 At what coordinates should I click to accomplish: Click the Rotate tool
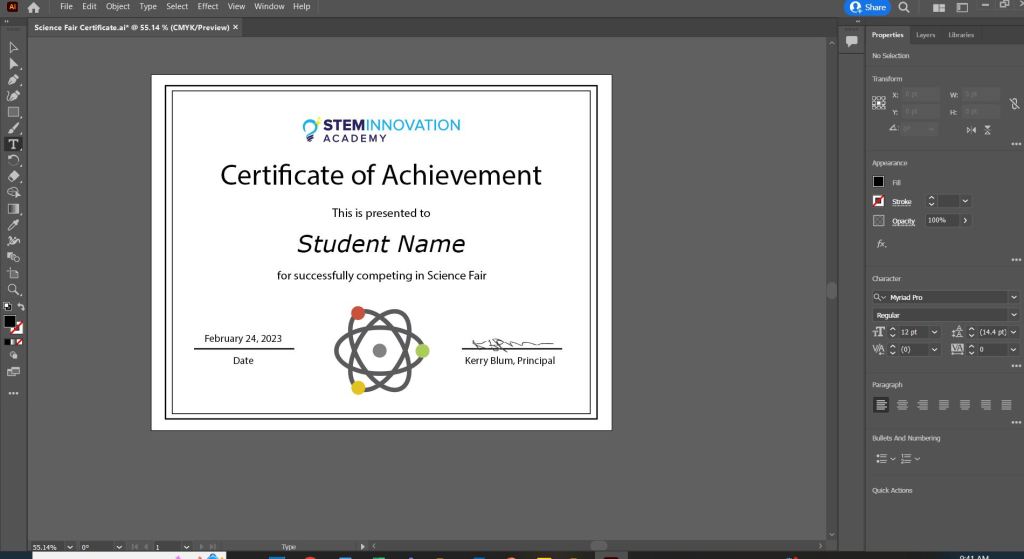tap(13, 160)
